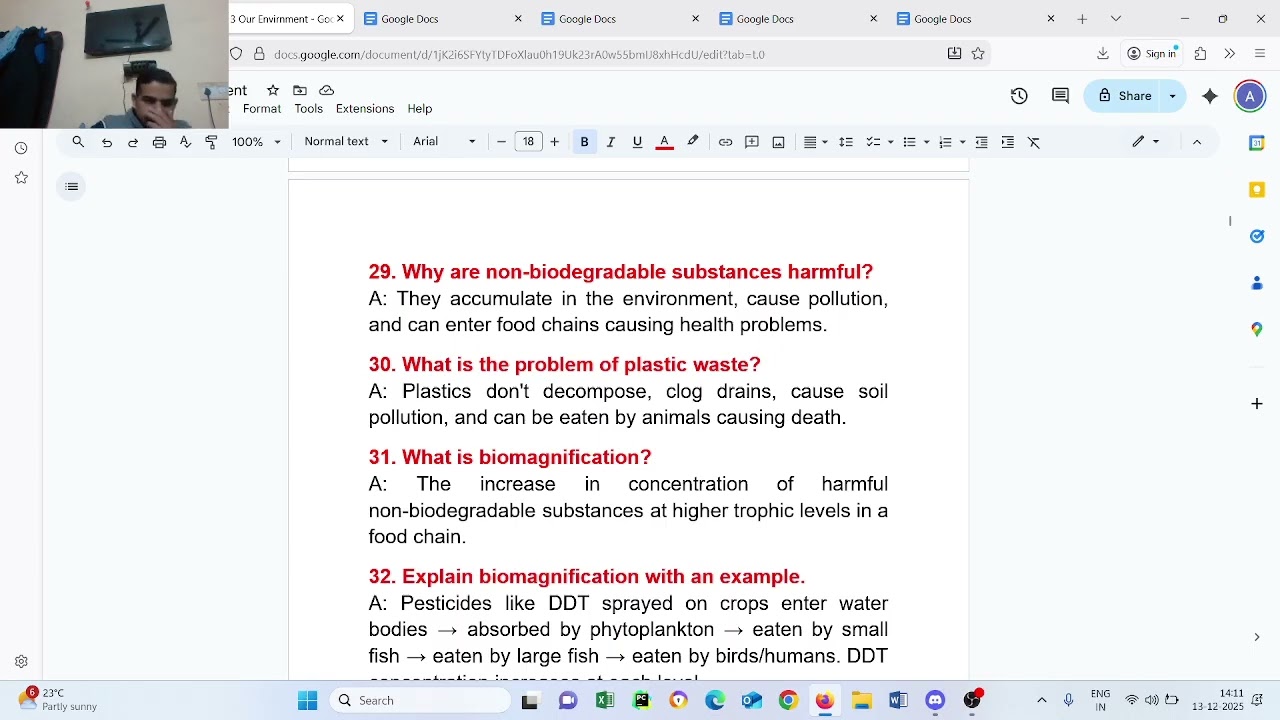Toggle bold formatting
Screen dimensions: 1280x720
click(x=585, y=142)
